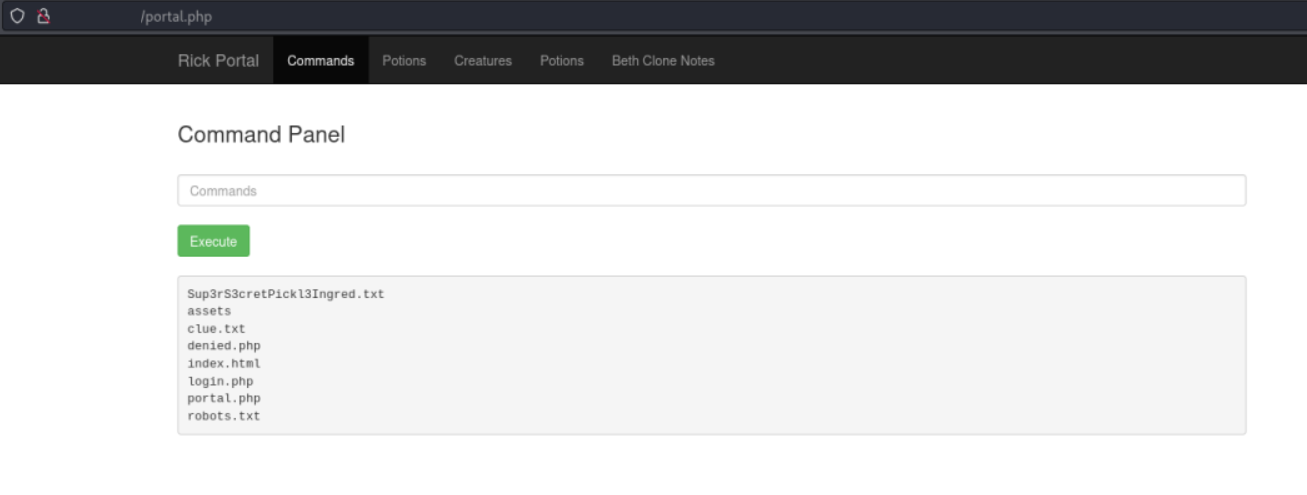
Task: Go to the Creatures nav item
Action: pyautogui.click(x=483, y=61)
